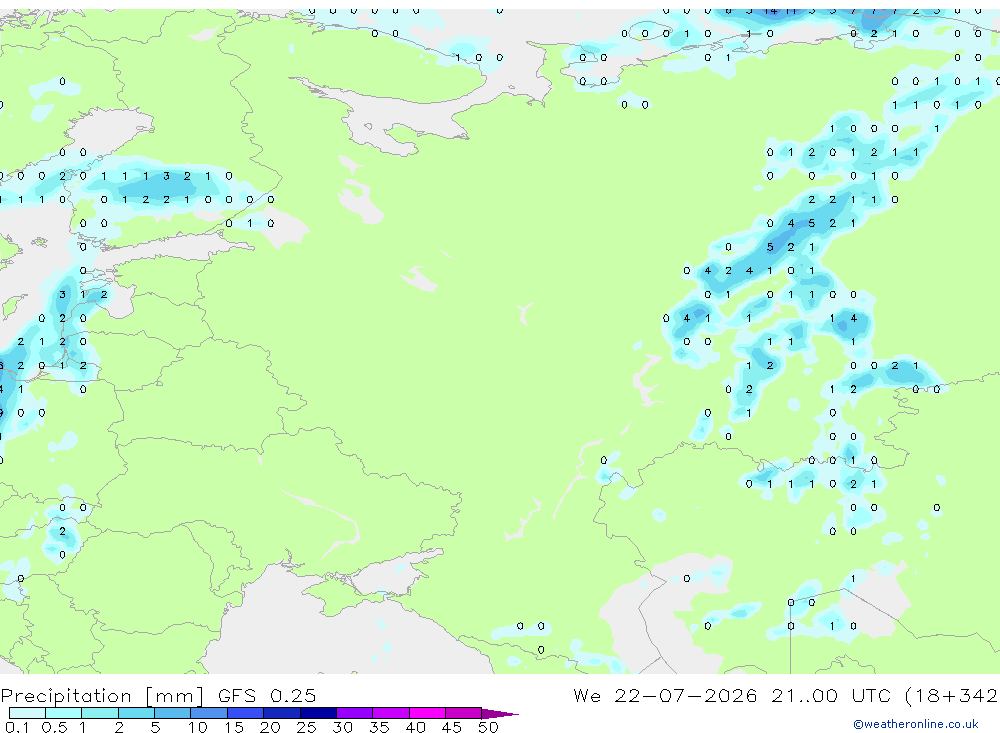The width and height of the screenshot is (1000, 733).
Task: Click the 'GFS 0.25' model label
Action: click(267, 695)
